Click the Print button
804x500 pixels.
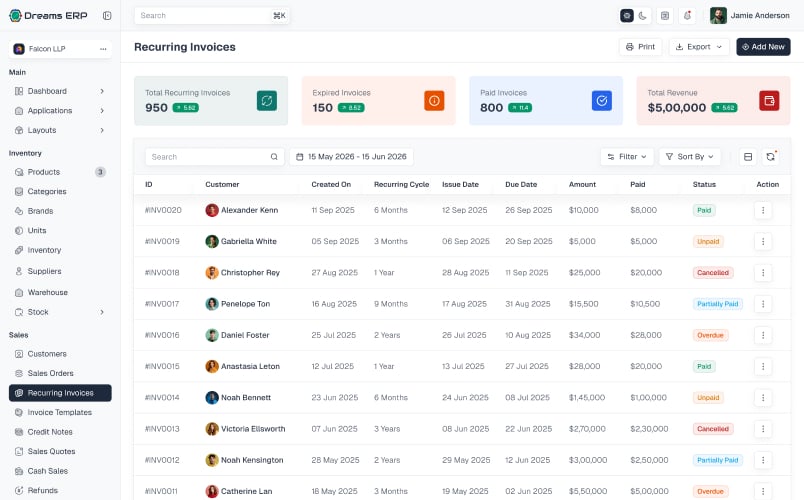(x=640, y=47)
